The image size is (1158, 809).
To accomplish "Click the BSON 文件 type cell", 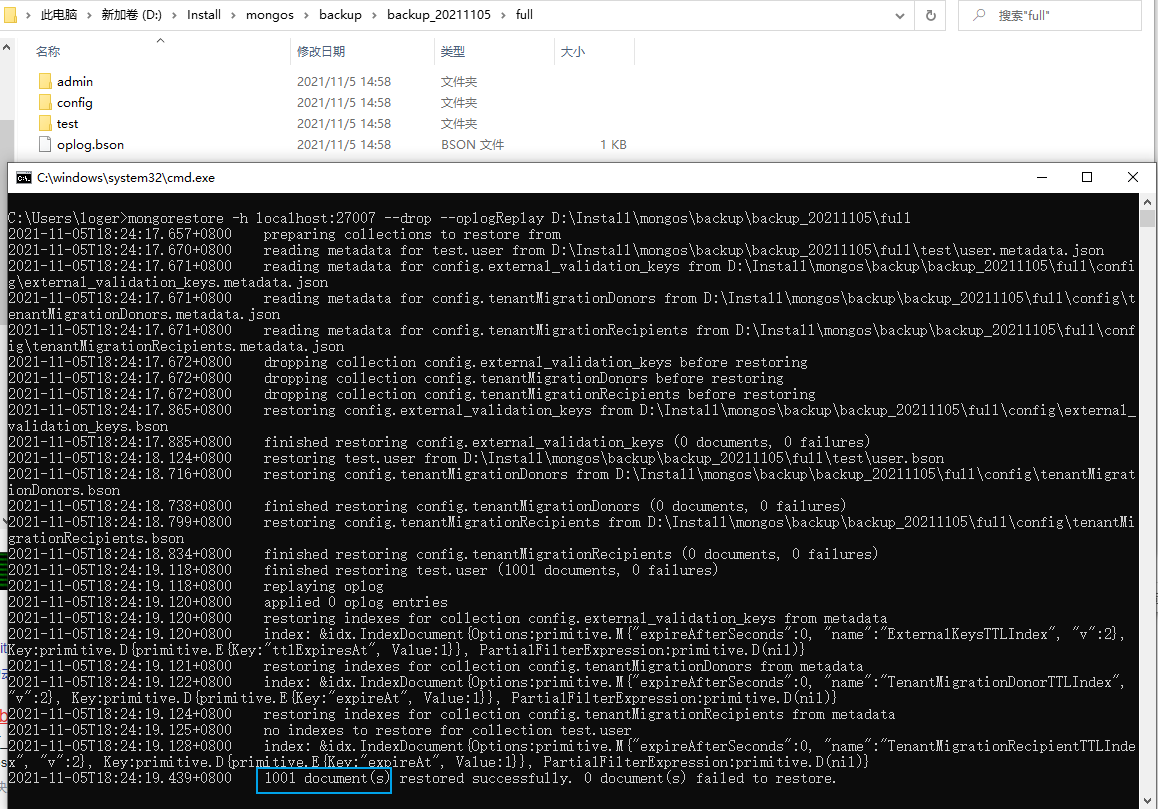I will 473,145.
